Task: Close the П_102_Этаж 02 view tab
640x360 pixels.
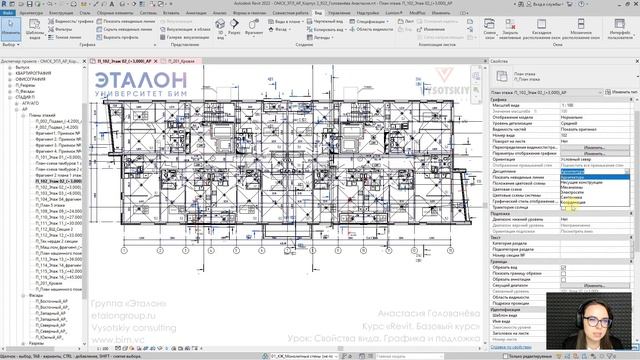Action: [x=156, y=61]
